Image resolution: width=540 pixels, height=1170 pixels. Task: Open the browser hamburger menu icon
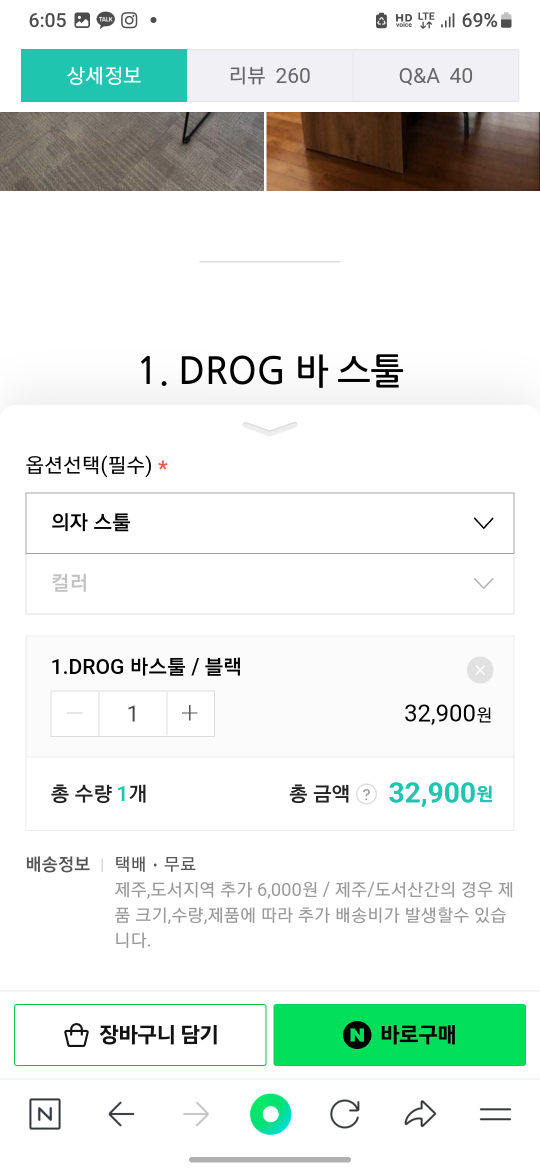495,1115
